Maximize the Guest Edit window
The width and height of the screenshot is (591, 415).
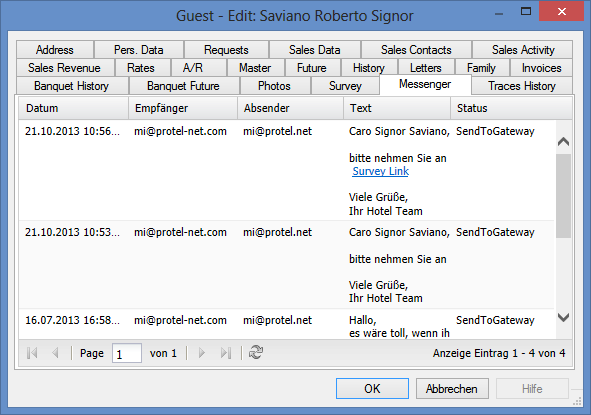(526, 12)
